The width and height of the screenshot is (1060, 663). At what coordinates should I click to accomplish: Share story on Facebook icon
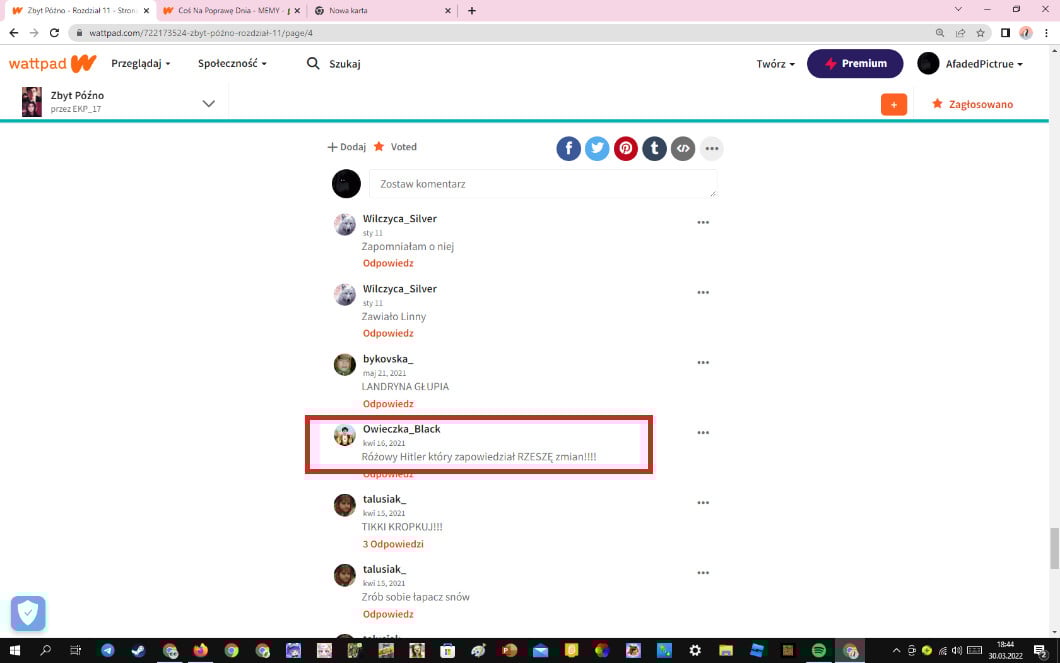[x=569, y=149]
